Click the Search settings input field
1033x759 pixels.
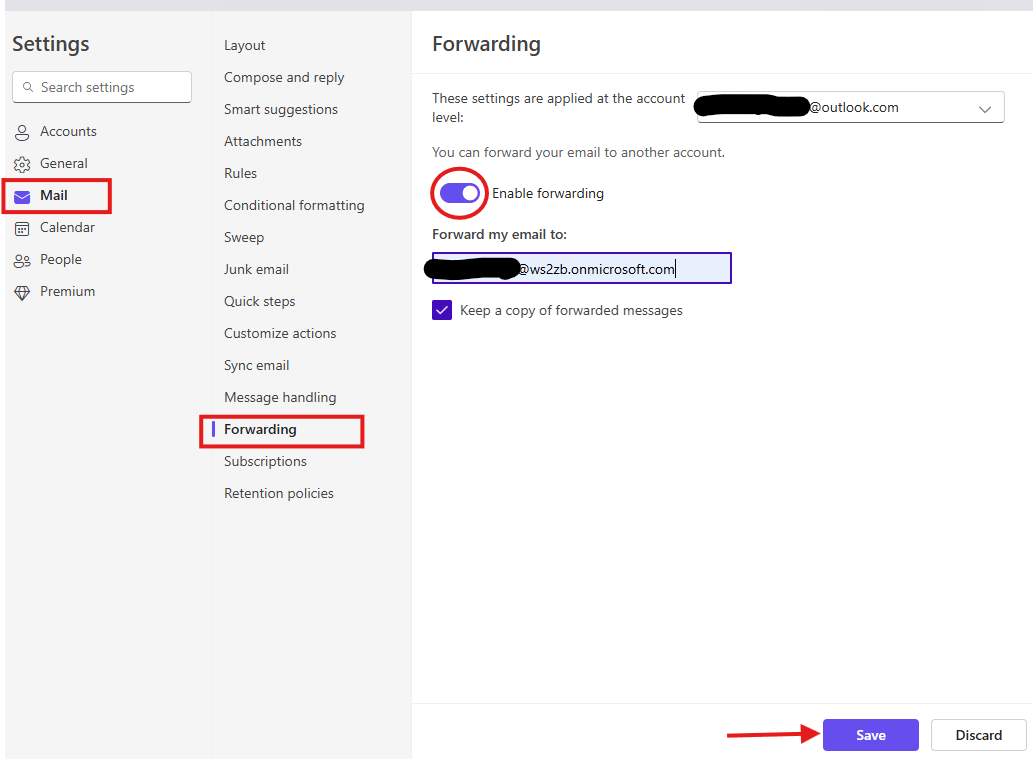[102, 87]
